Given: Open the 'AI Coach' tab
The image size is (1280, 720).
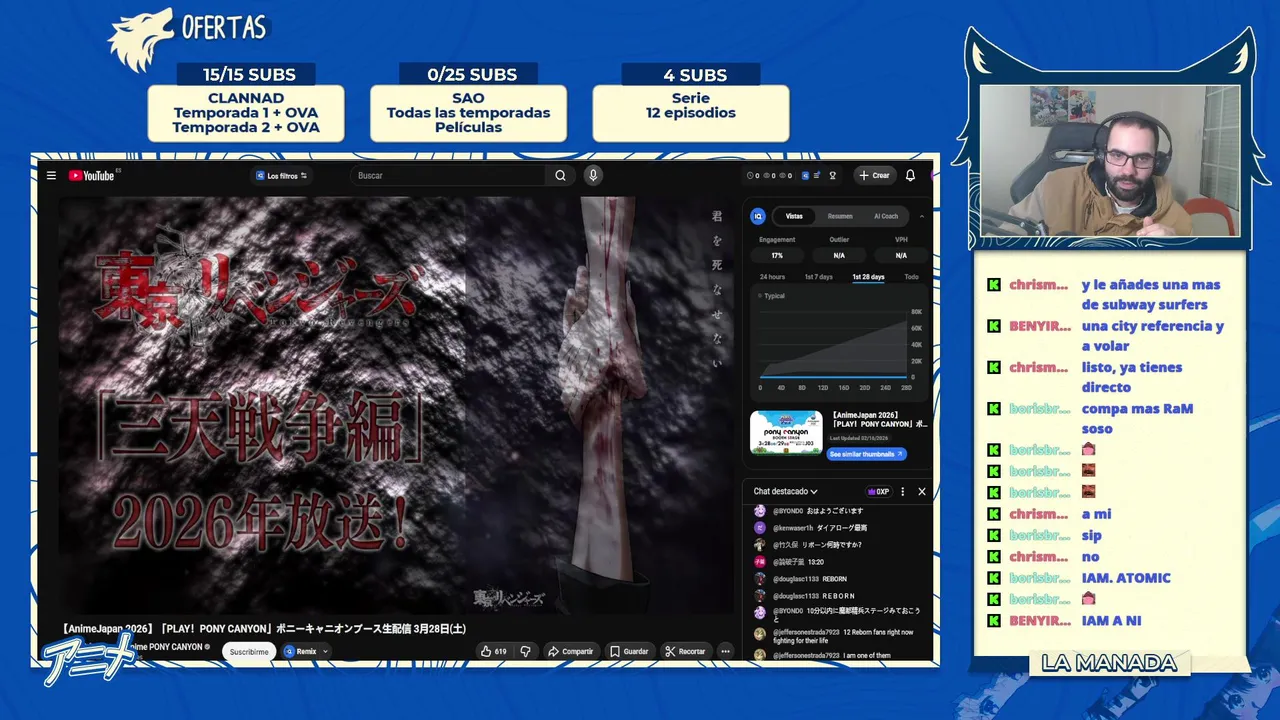Looking at the screenshot, I should 886,216.
